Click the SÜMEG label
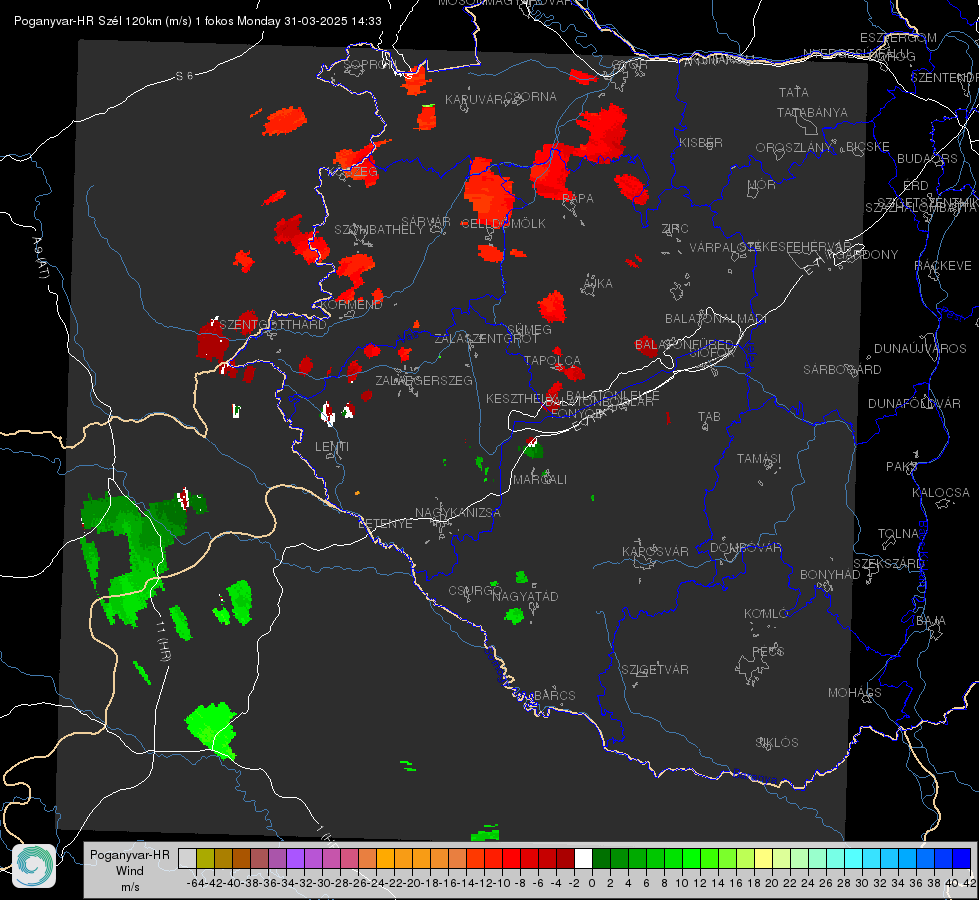 (x=529, y=329)
